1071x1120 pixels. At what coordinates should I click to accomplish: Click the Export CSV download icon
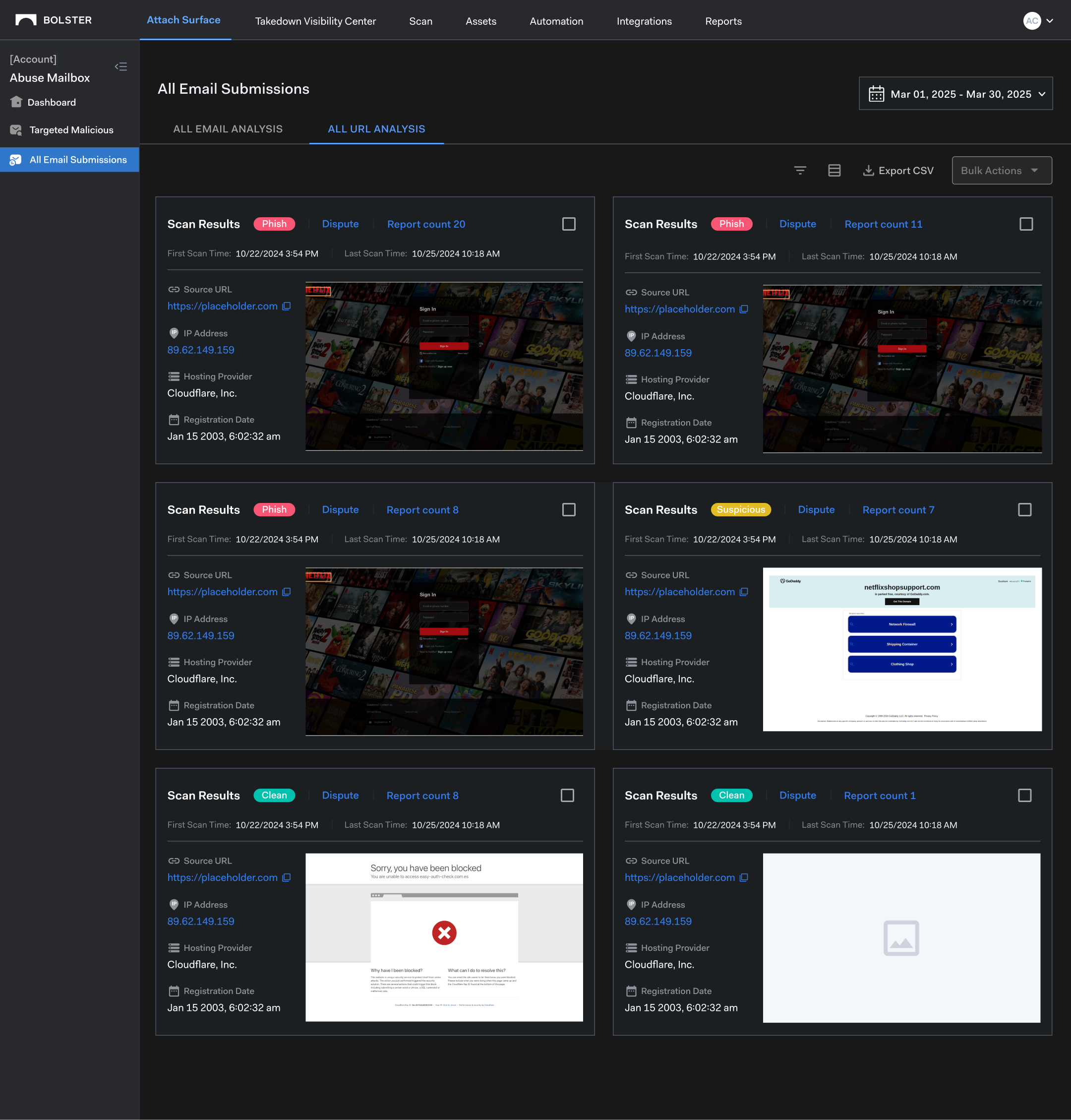click(x=868, y=170)
